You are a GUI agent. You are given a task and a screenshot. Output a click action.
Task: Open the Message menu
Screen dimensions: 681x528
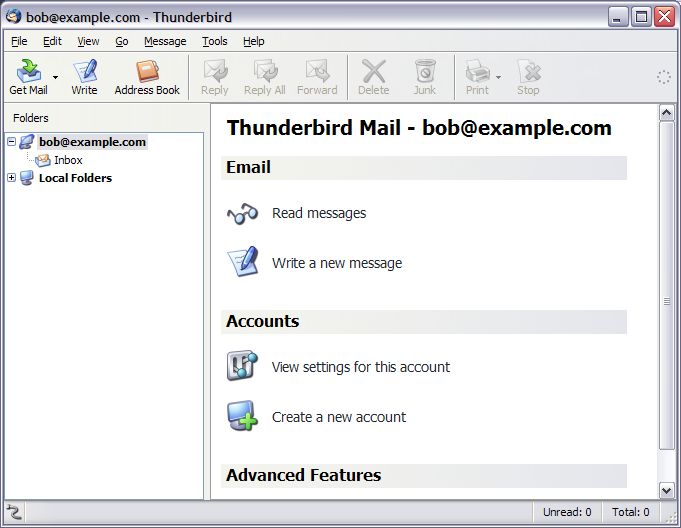coord(165,41)
